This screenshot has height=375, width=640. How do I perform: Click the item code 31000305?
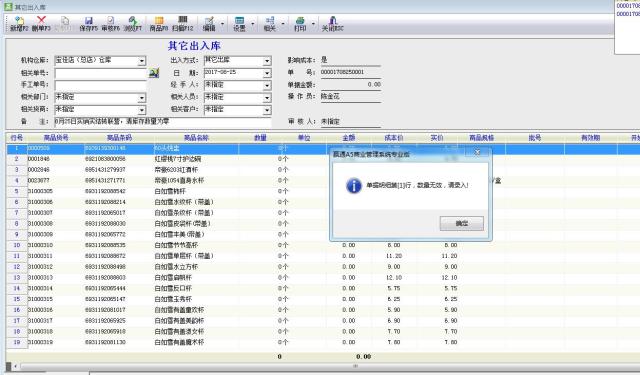tap(40, 191)
